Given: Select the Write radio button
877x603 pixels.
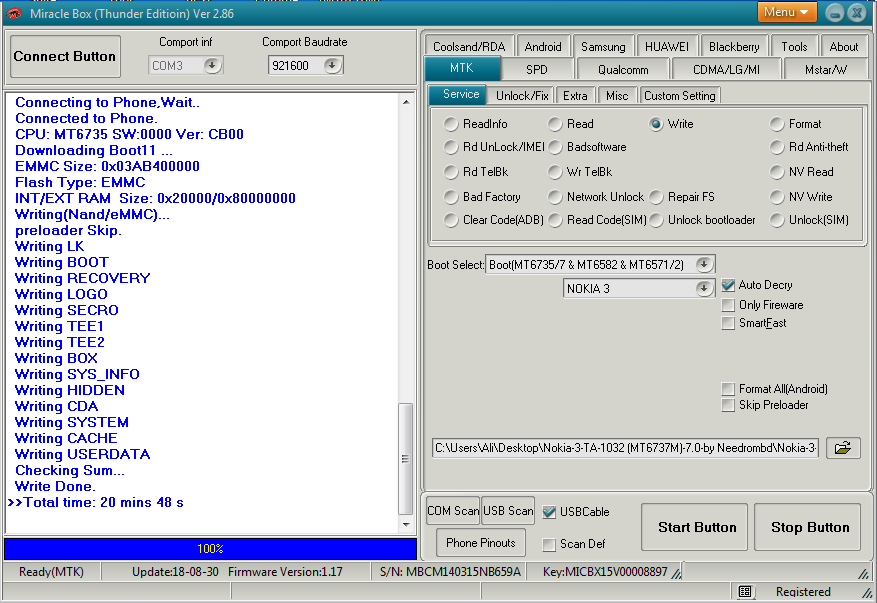Looking at the screenshot, I should 656,124.
